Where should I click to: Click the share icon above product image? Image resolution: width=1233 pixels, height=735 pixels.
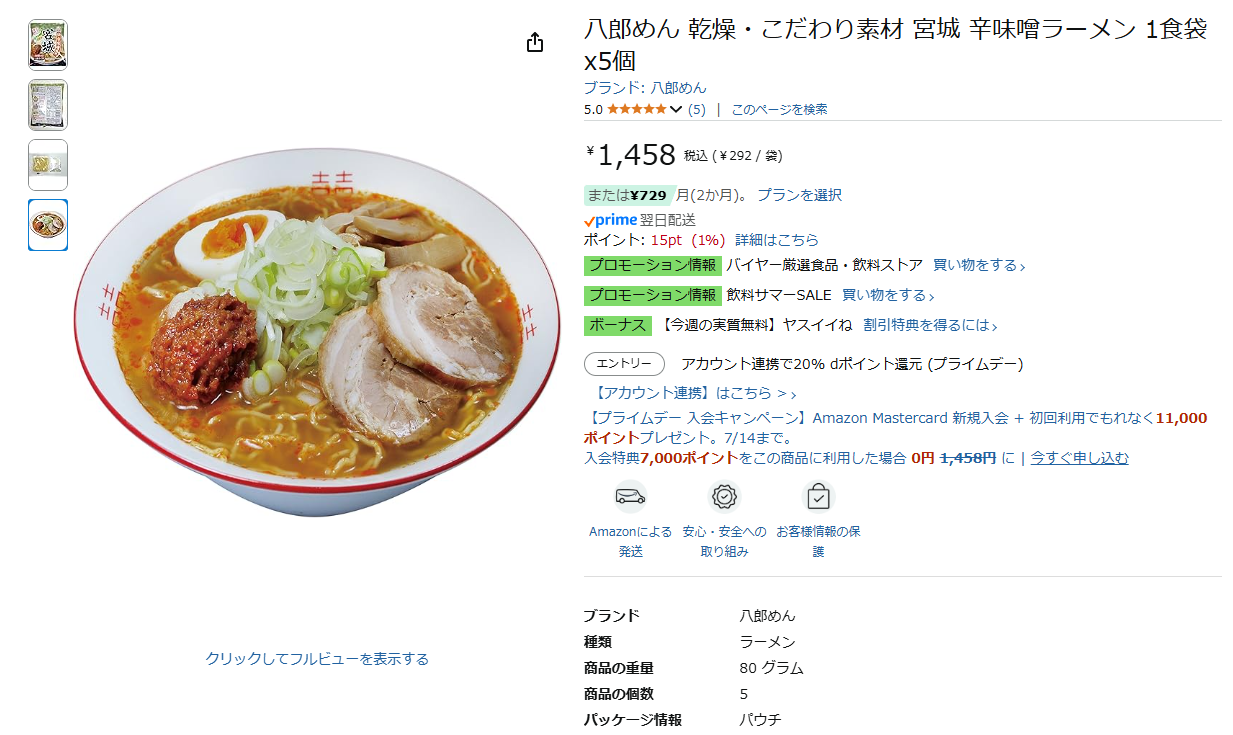pyautogui.click(x=535, y=42)
